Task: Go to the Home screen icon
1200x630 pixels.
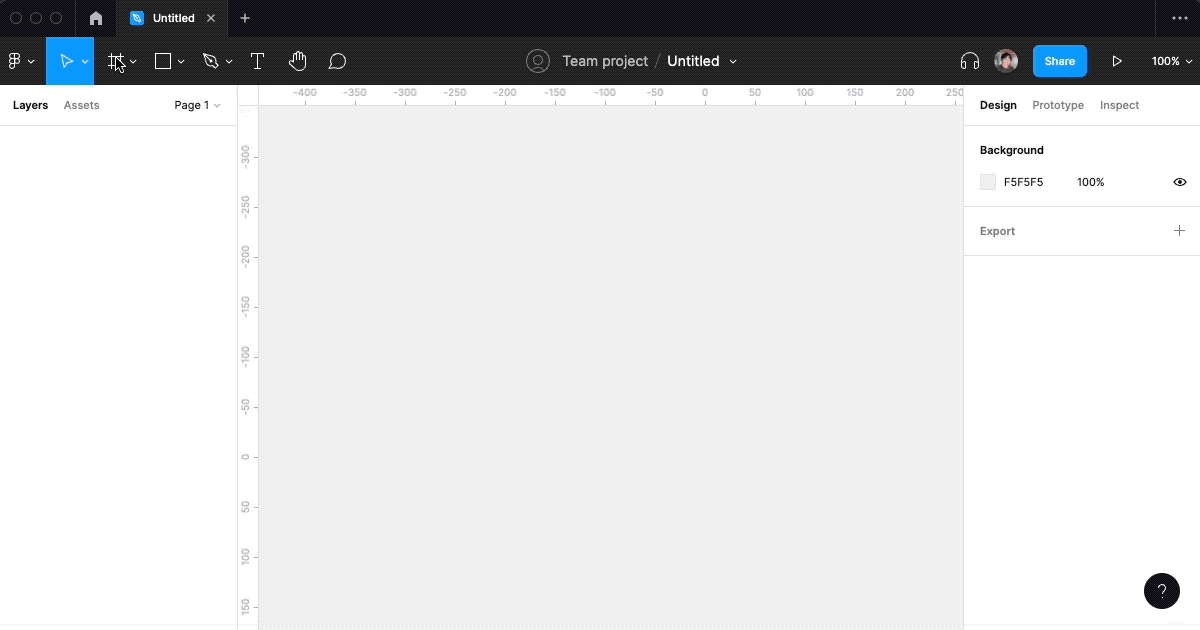Action: coord(96,18)
